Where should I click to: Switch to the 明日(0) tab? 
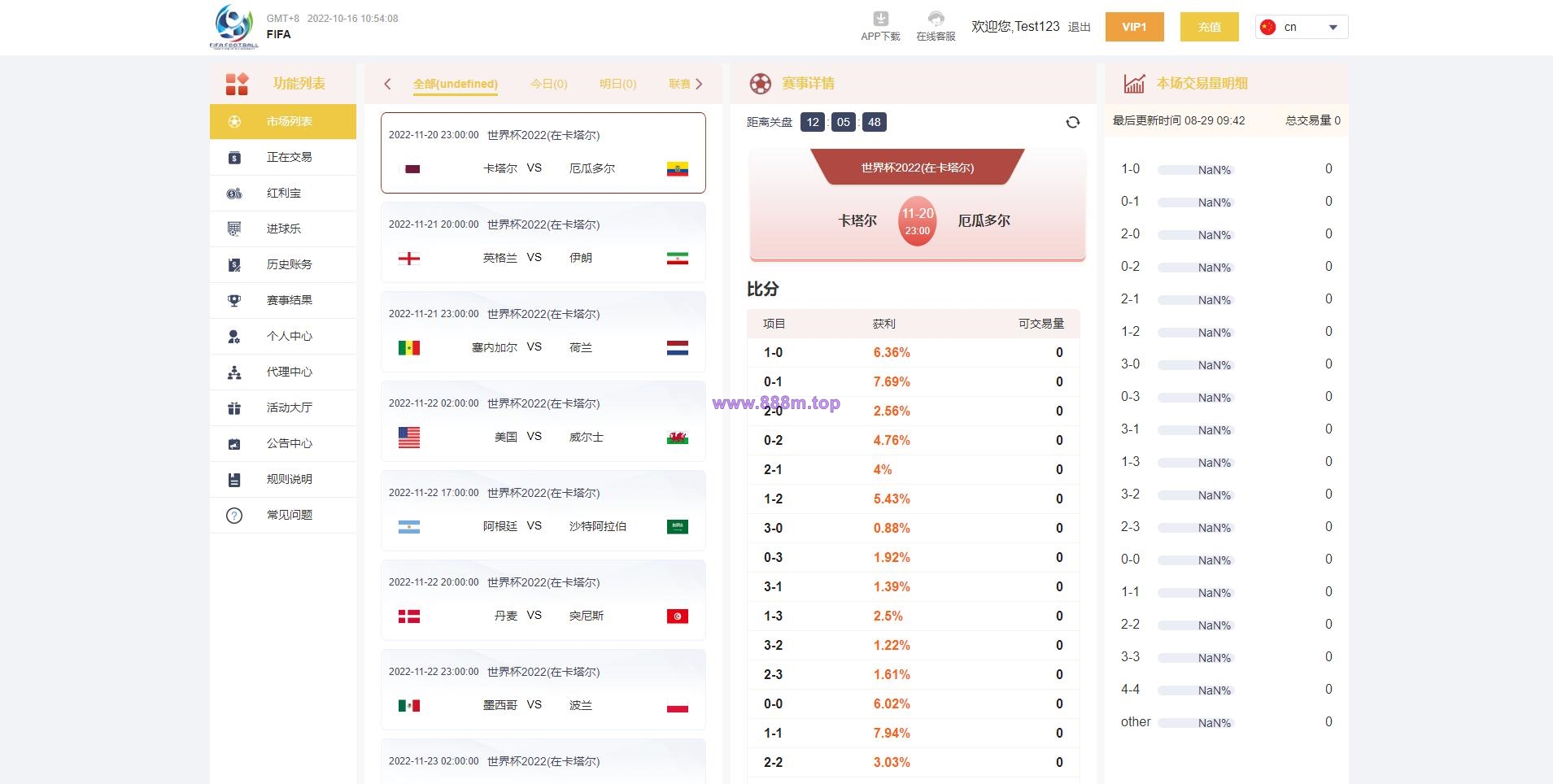[x=618, y=84]
